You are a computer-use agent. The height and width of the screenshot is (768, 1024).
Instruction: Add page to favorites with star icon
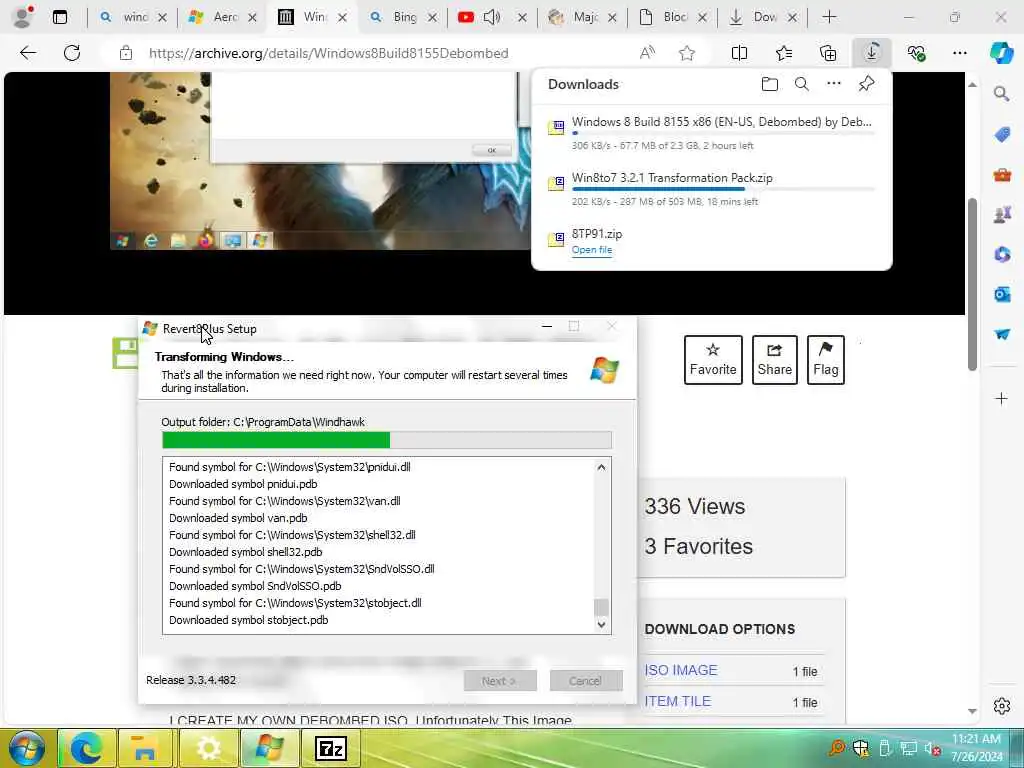(x=686, y=53)
